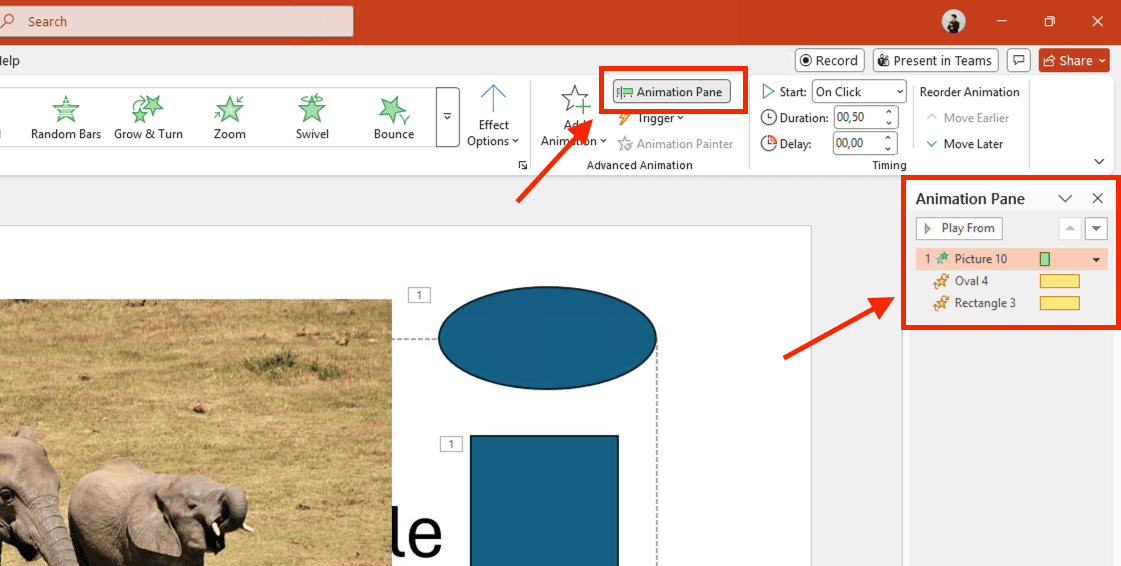Click Present in Teams button
The image size is (1121, 566).
click(936, 61)
